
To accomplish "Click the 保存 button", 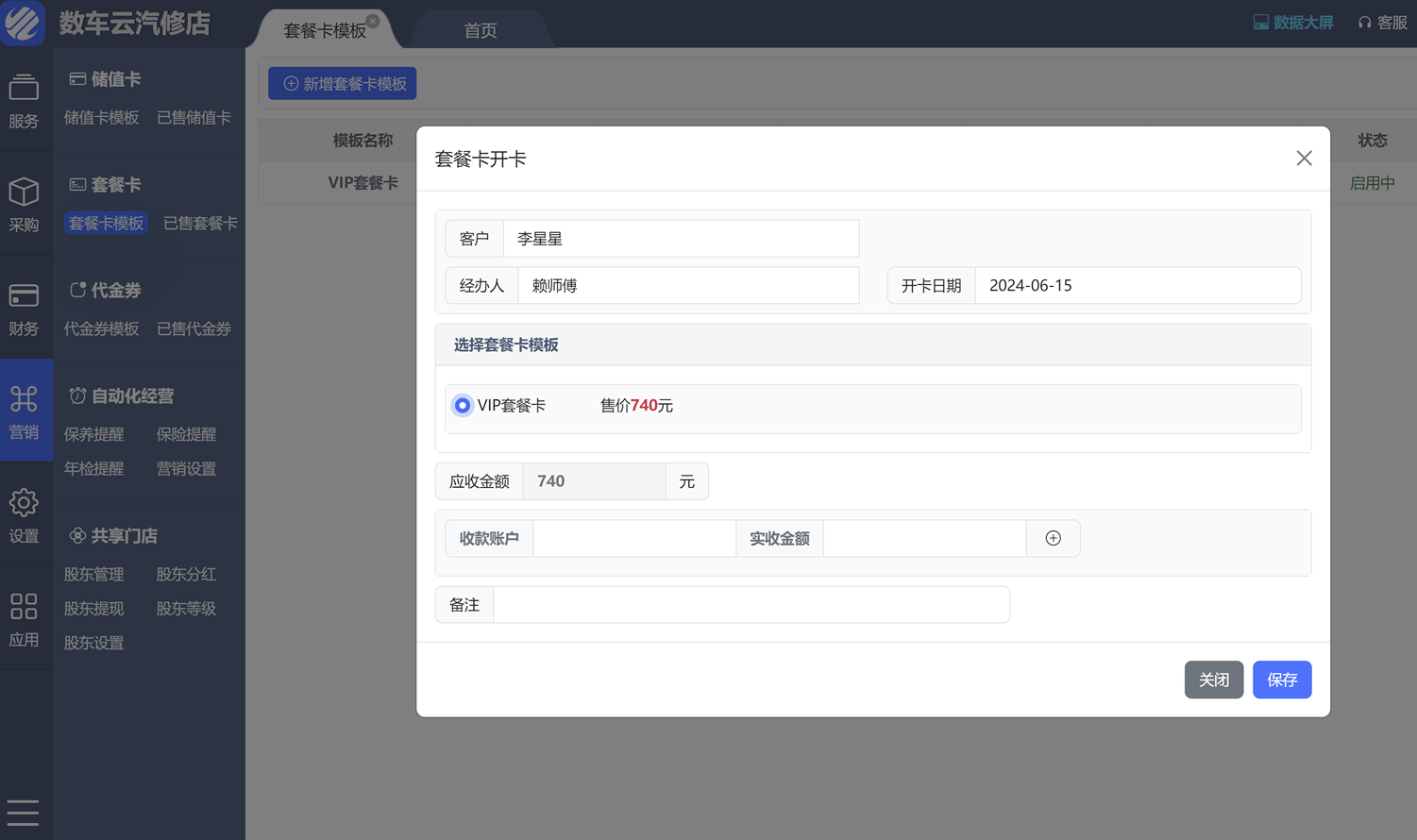I will pyautogui.click(x=1282, y=680).
